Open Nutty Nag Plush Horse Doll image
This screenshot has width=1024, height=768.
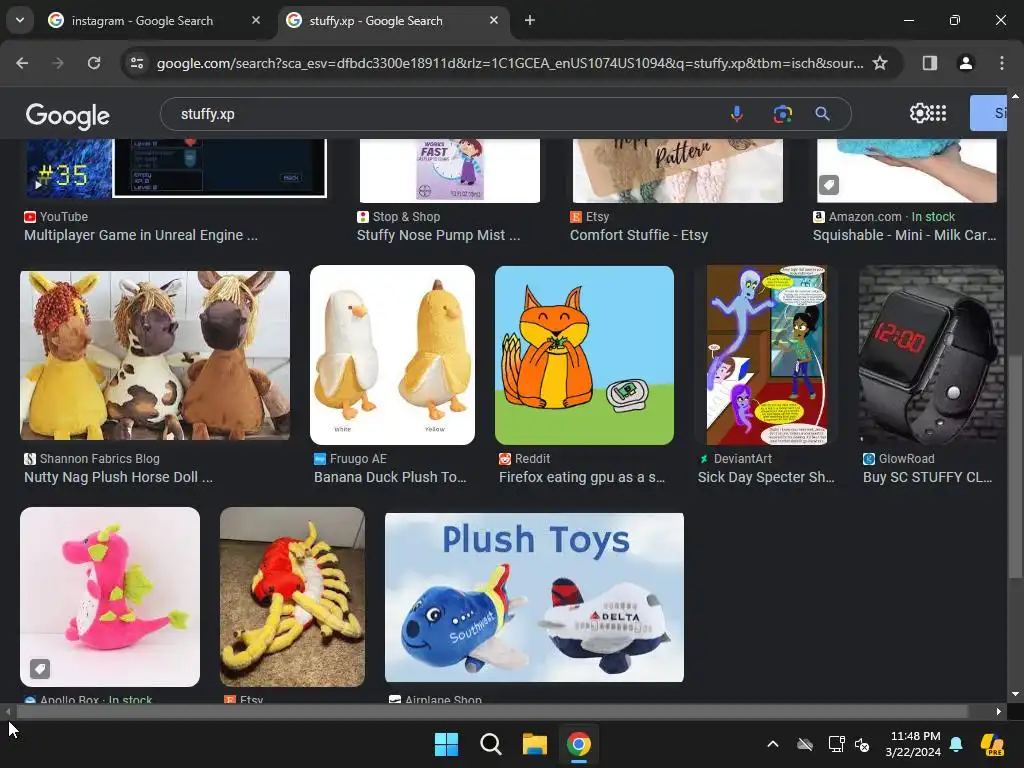pyautogui.click(x=155, y=355)
